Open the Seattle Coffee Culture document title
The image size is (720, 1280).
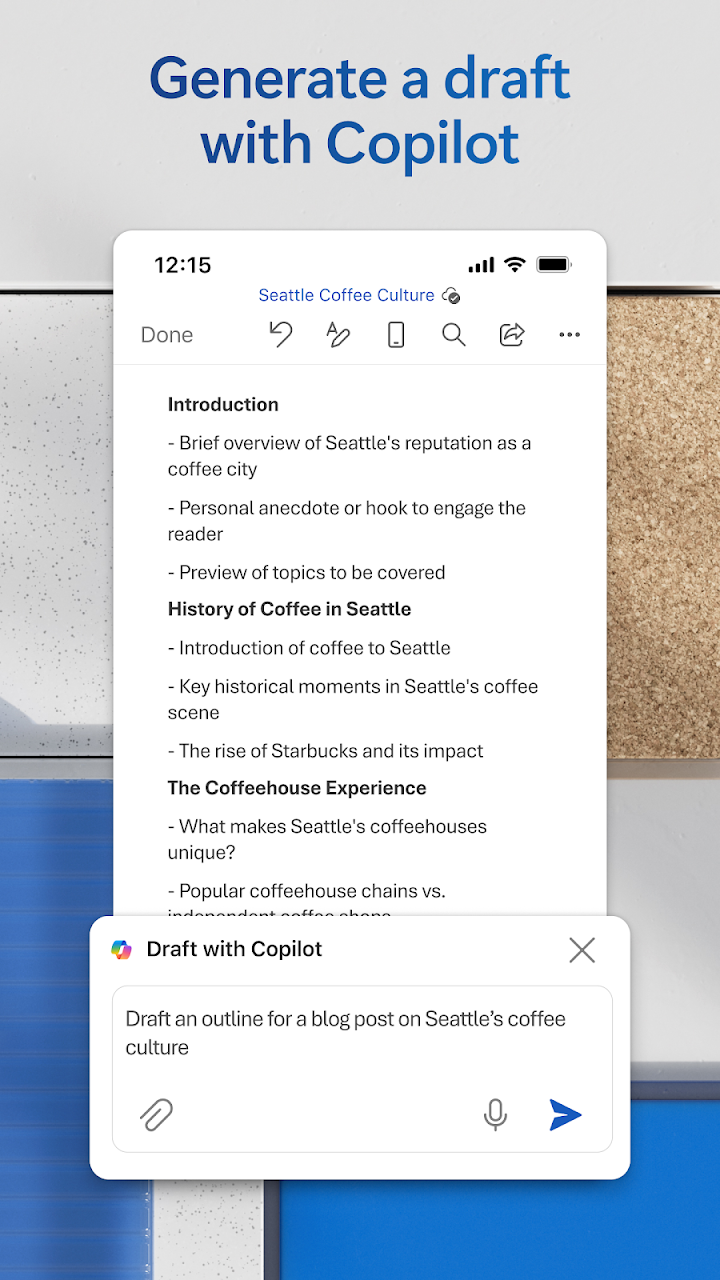346,295
